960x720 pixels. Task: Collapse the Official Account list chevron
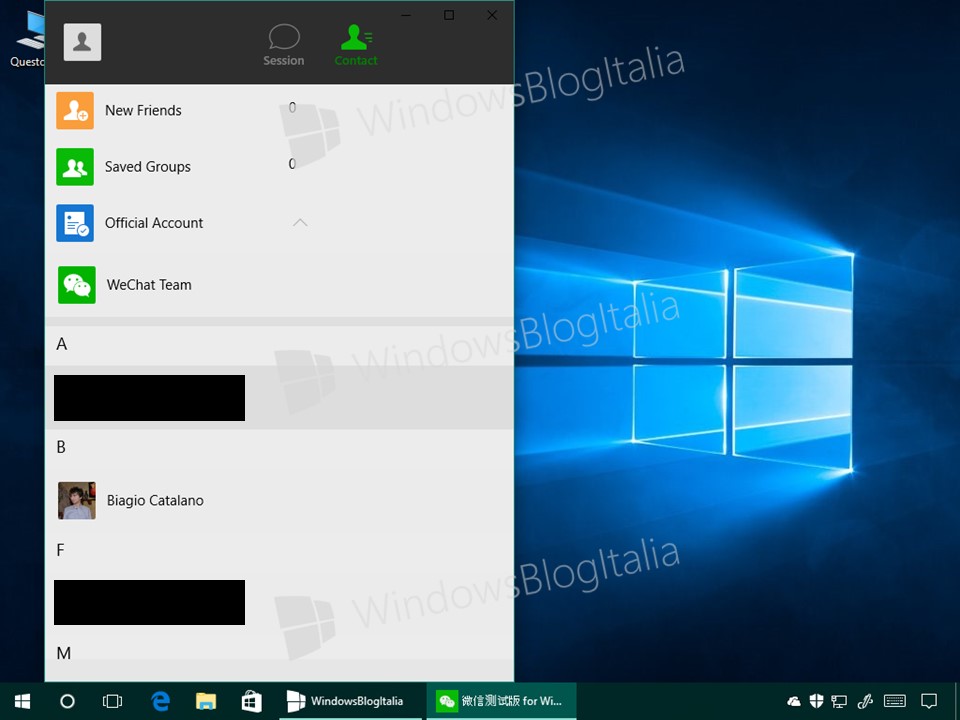300,223
